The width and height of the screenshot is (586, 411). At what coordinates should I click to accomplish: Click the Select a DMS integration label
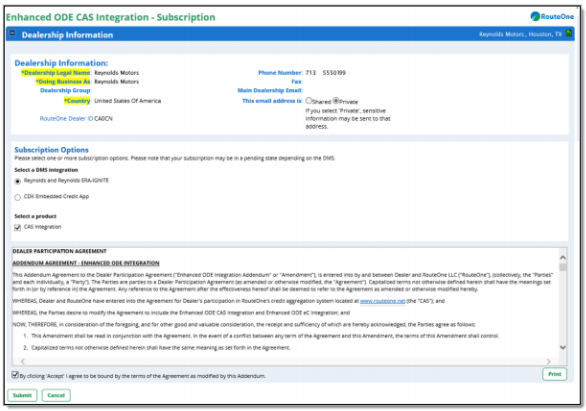[x=46, y=170]
